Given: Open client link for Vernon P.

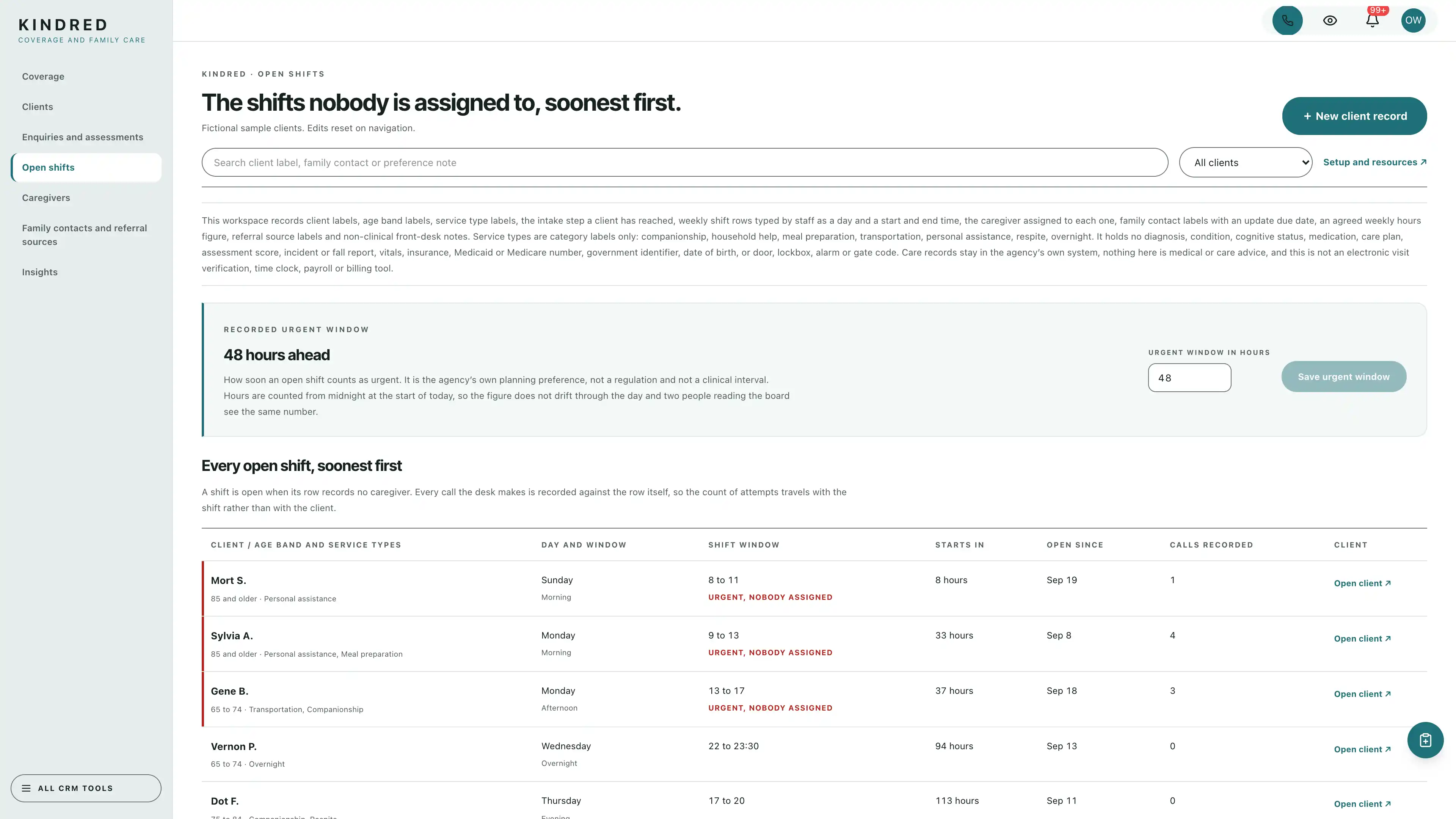Looking at the screenshot, I should point(1362,750).
